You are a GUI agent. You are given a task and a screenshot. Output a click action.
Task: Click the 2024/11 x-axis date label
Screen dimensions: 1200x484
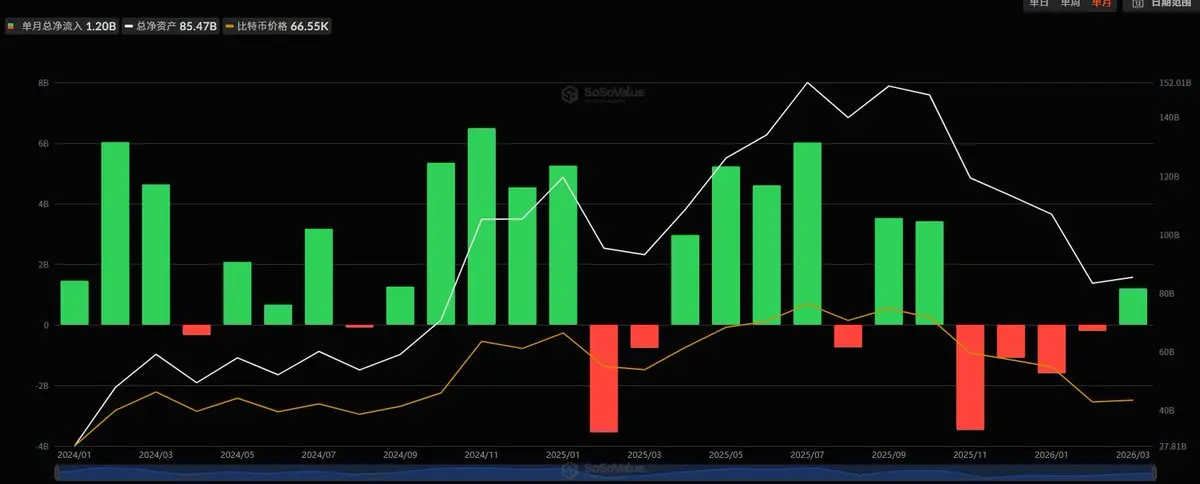pyautogui.click(x=482, y=455)
